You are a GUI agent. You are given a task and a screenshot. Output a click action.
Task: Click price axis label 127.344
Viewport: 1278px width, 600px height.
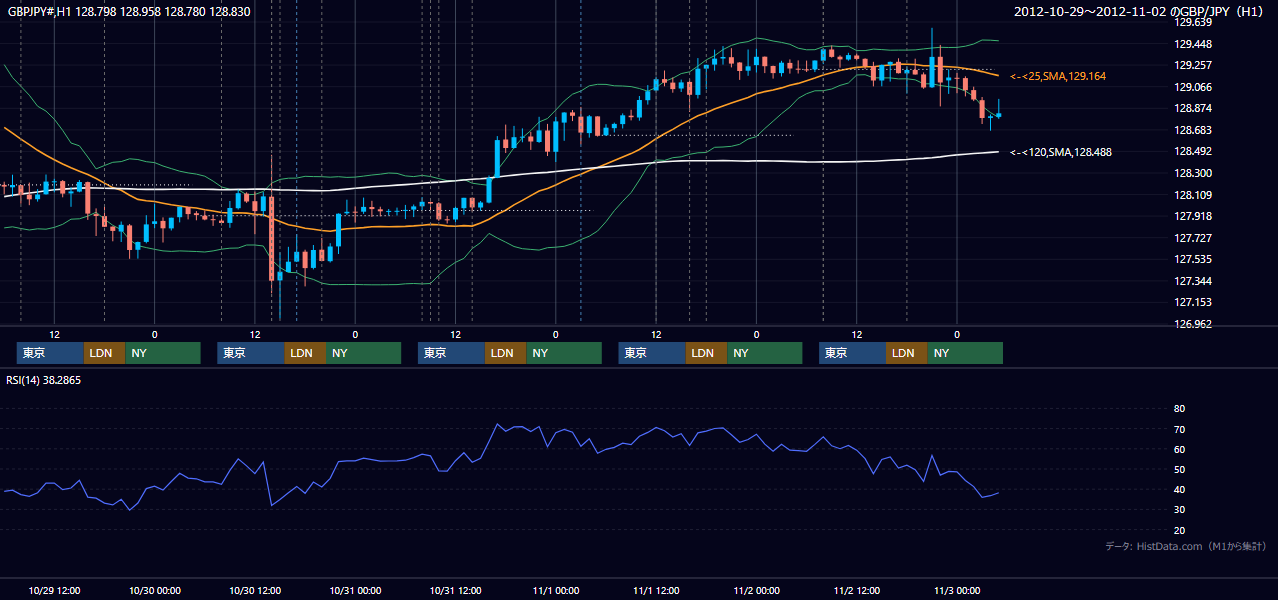click(x=1192, y=281)
